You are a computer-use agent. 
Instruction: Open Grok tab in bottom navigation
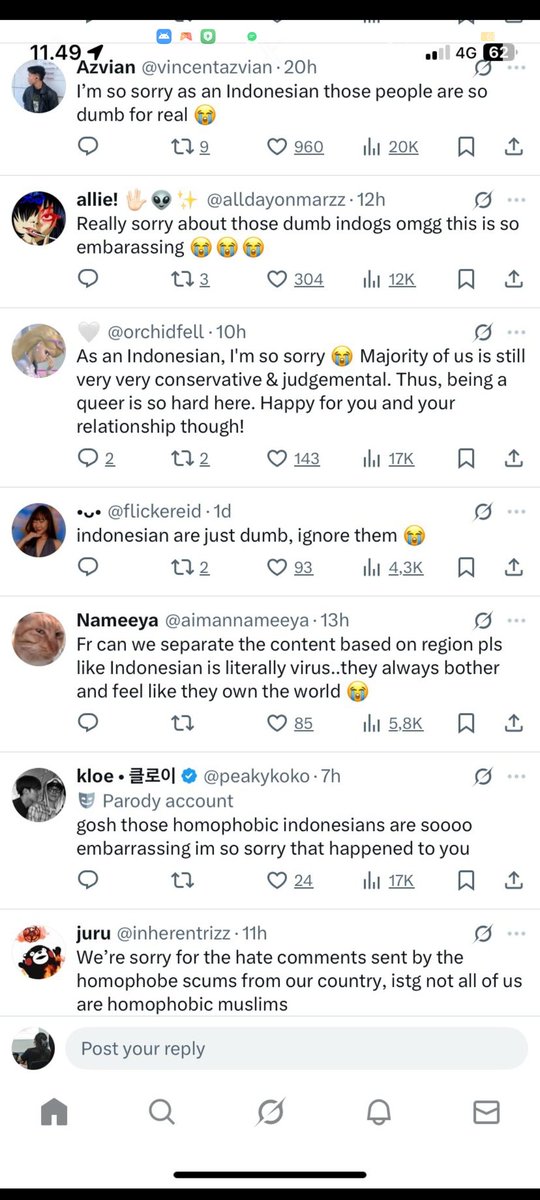click(270, 1111)
